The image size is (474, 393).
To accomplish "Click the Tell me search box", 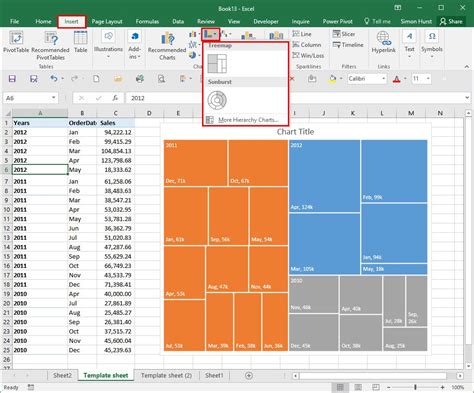I will 377,22.
